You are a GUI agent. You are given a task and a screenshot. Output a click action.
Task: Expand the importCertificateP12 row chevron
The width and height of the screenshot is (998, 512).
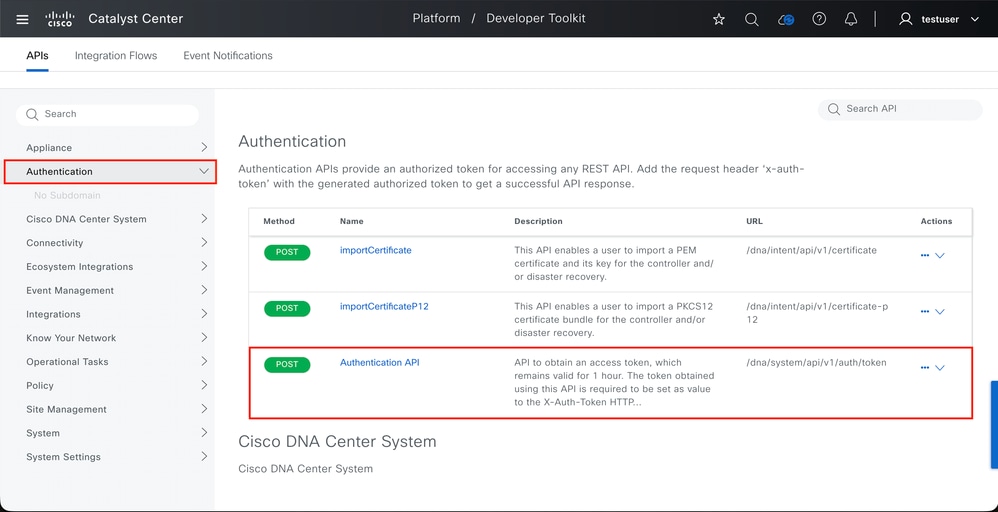tap(939, 311)
